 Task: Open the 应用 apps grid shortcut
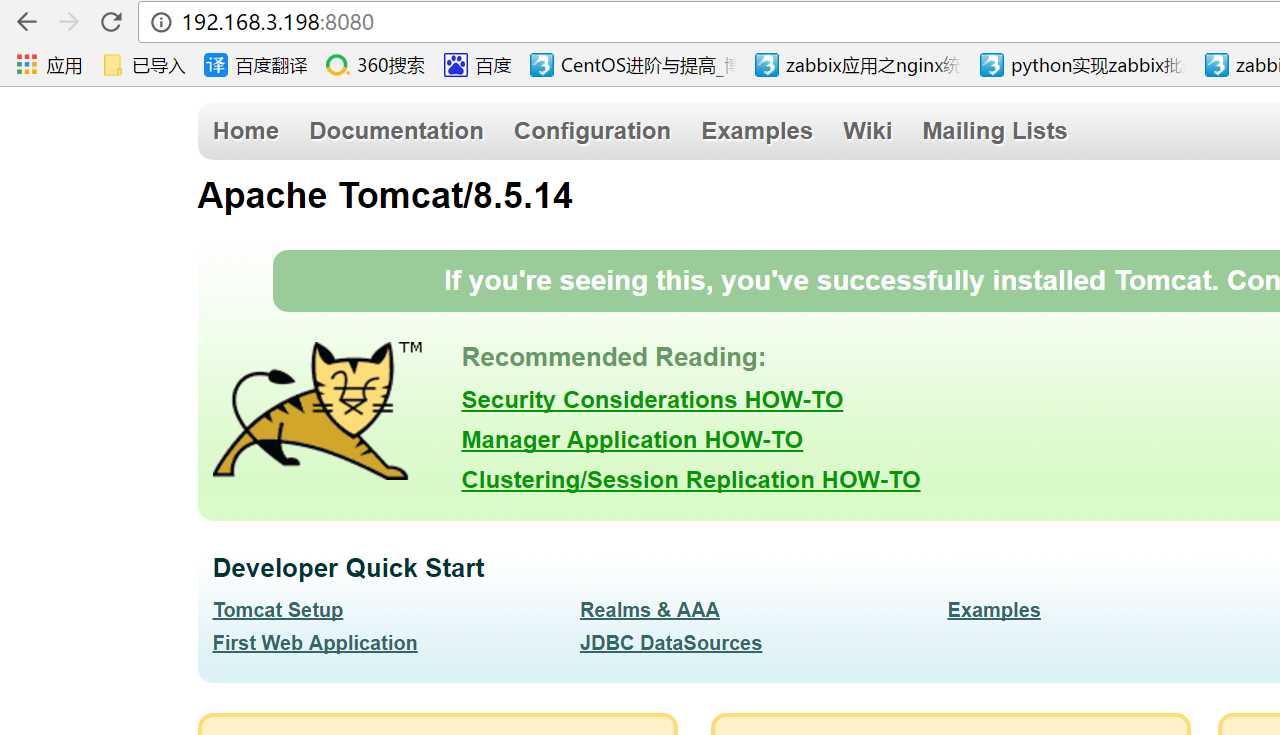(x=49, y=66)
